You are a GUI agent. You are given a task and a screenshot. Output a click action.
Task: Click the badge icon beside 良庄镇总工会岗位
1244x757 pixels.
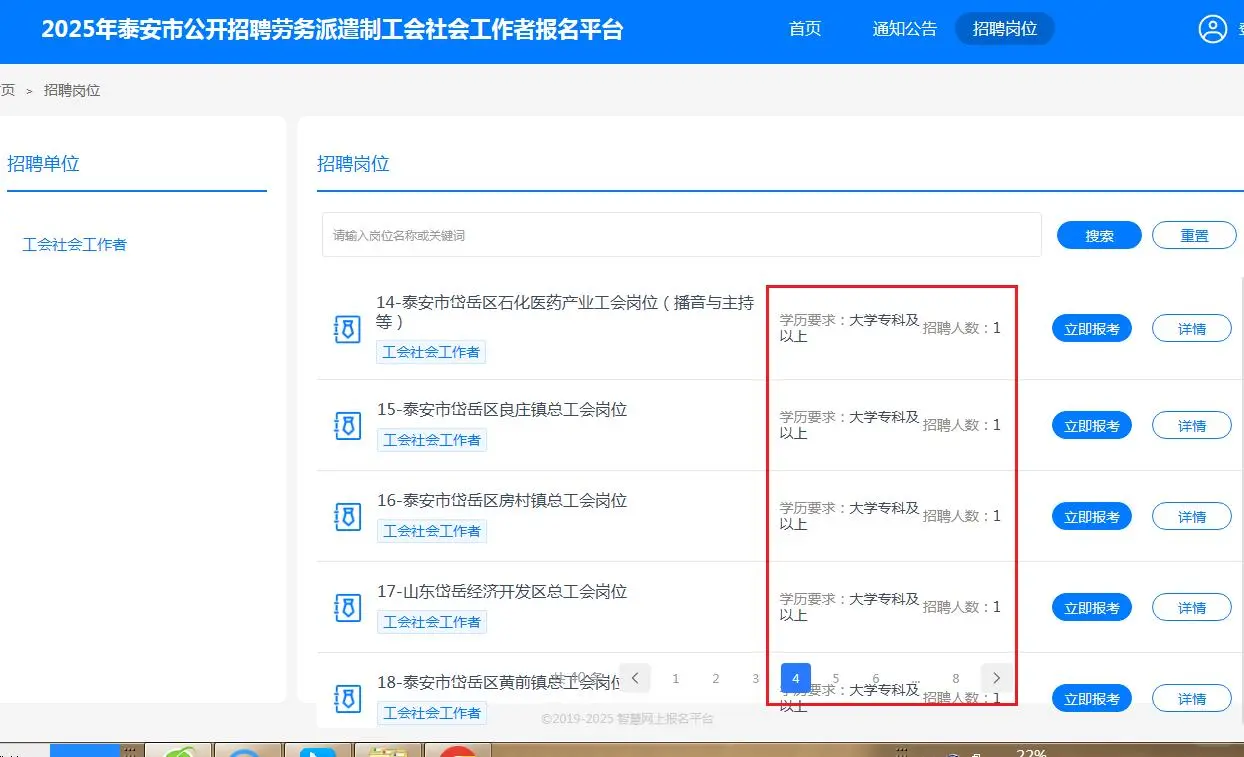[346, 425]
